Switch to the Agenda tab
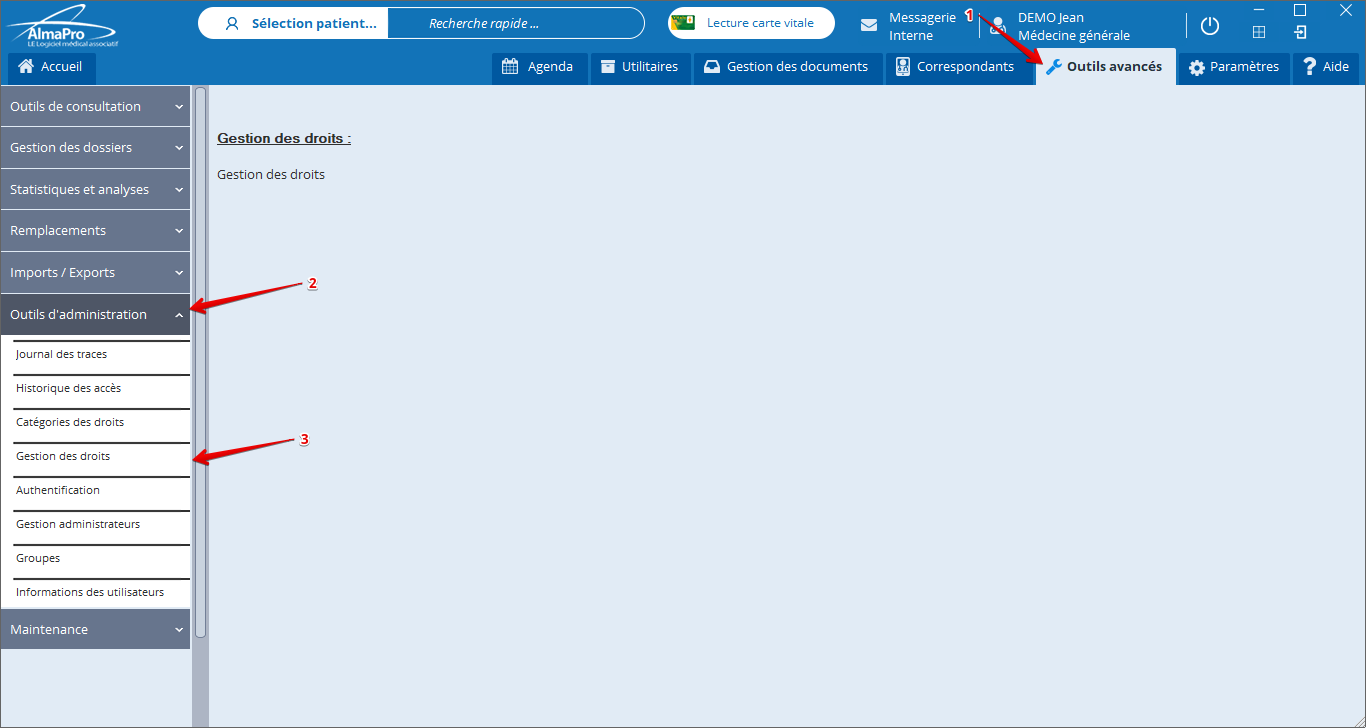The height and width of the screenshot is (728, 1366). click(x=539, y=67)
